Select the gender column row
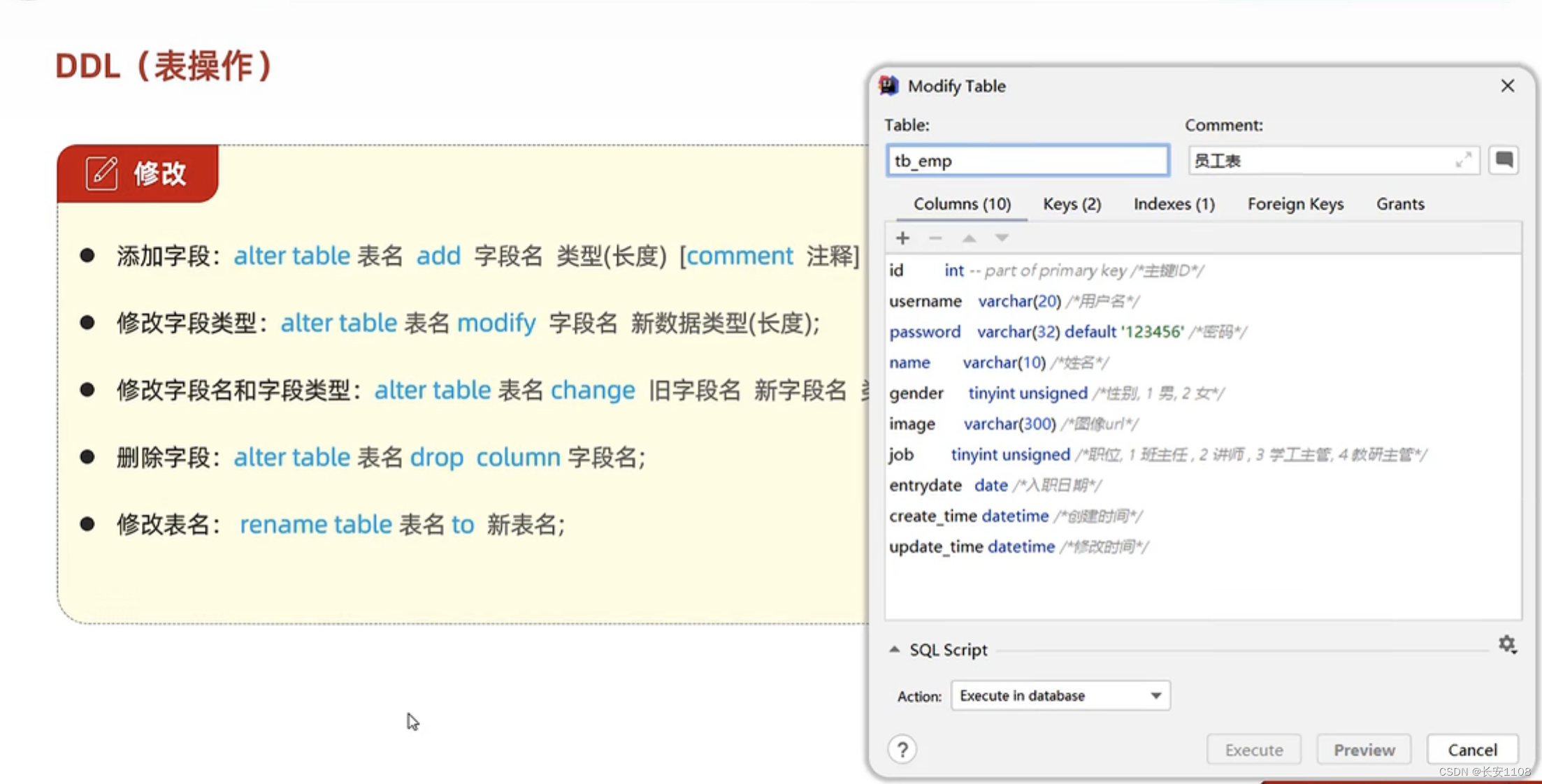 (x=1202, y=393)
